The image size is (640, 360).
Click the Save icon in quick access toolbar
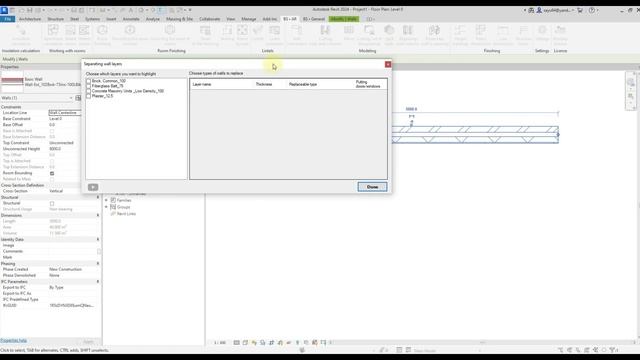(30, 10)
